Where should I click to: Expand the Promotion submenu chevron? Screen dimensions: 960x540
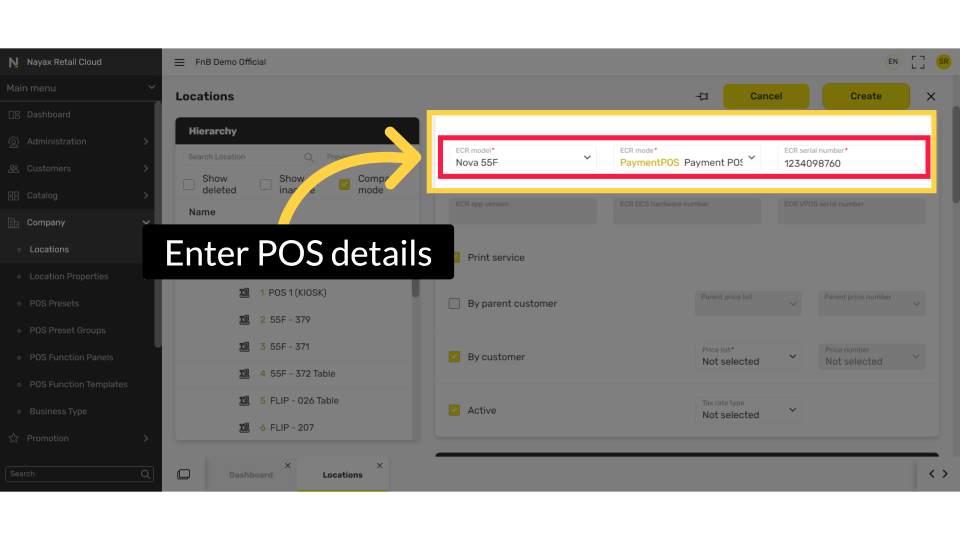[146, 438]
